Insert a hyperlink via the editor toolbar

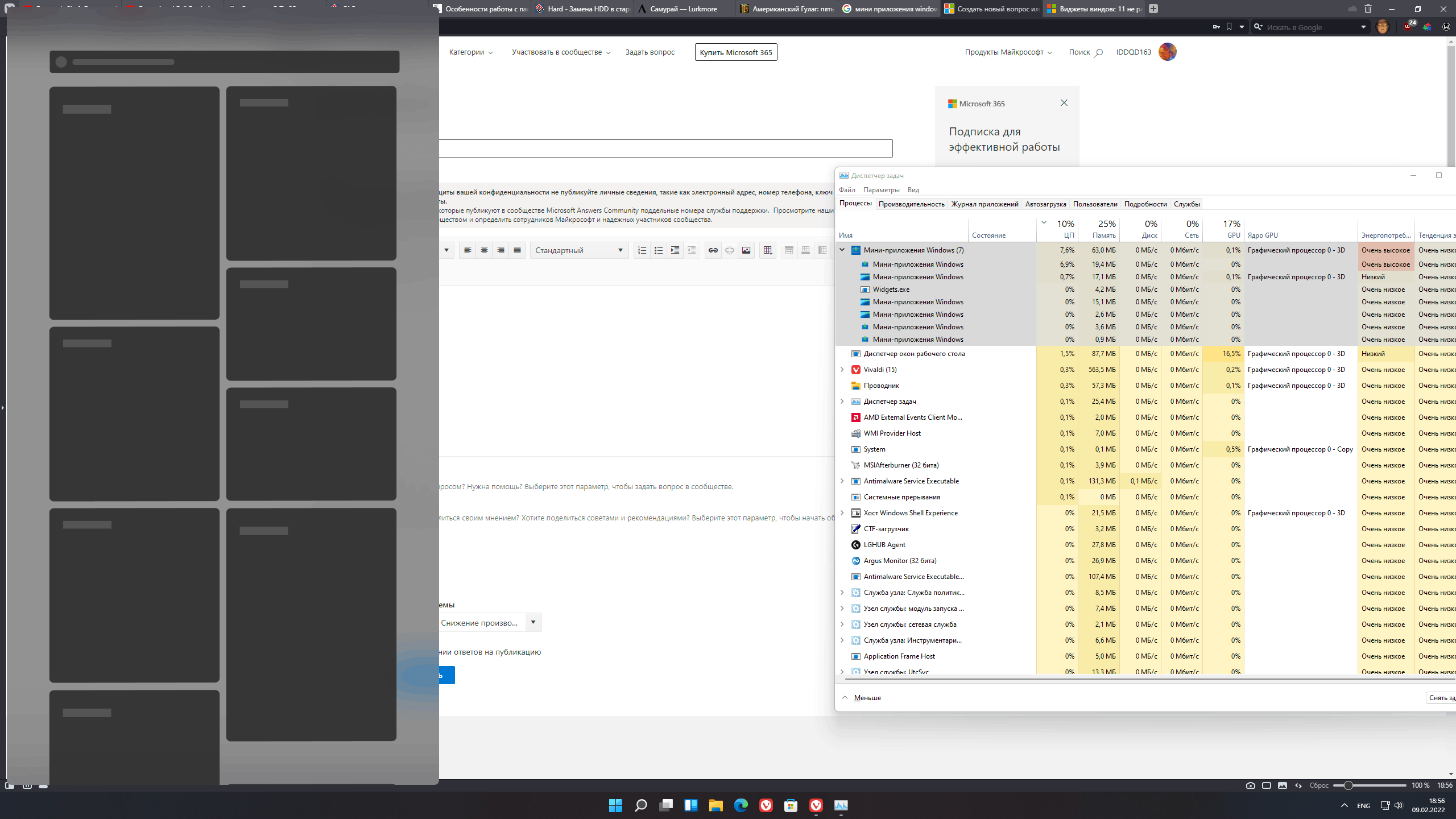tap(713, 250)
